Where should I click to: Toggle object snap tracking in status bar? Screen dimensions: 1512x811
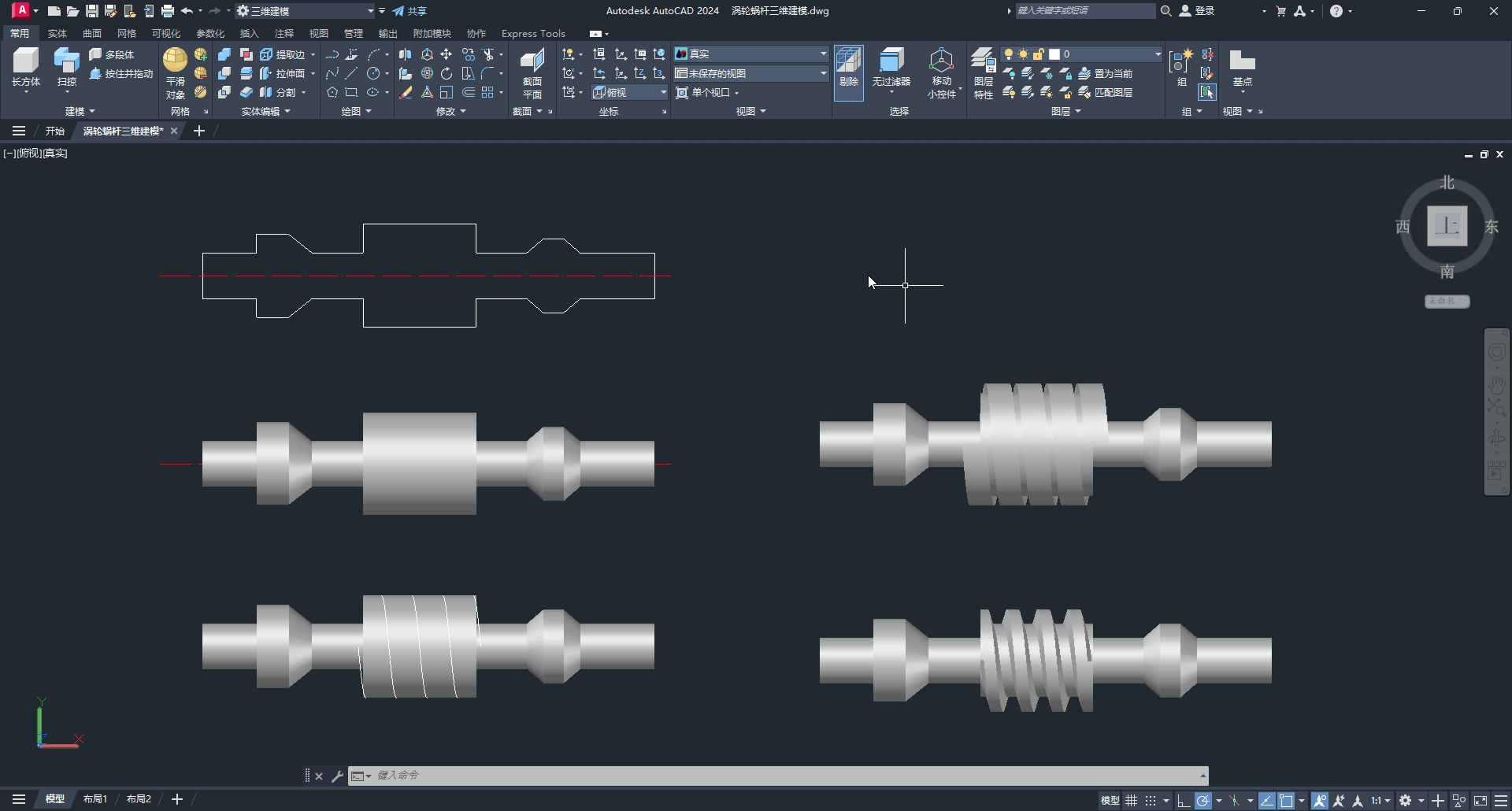click(1266, 800)
